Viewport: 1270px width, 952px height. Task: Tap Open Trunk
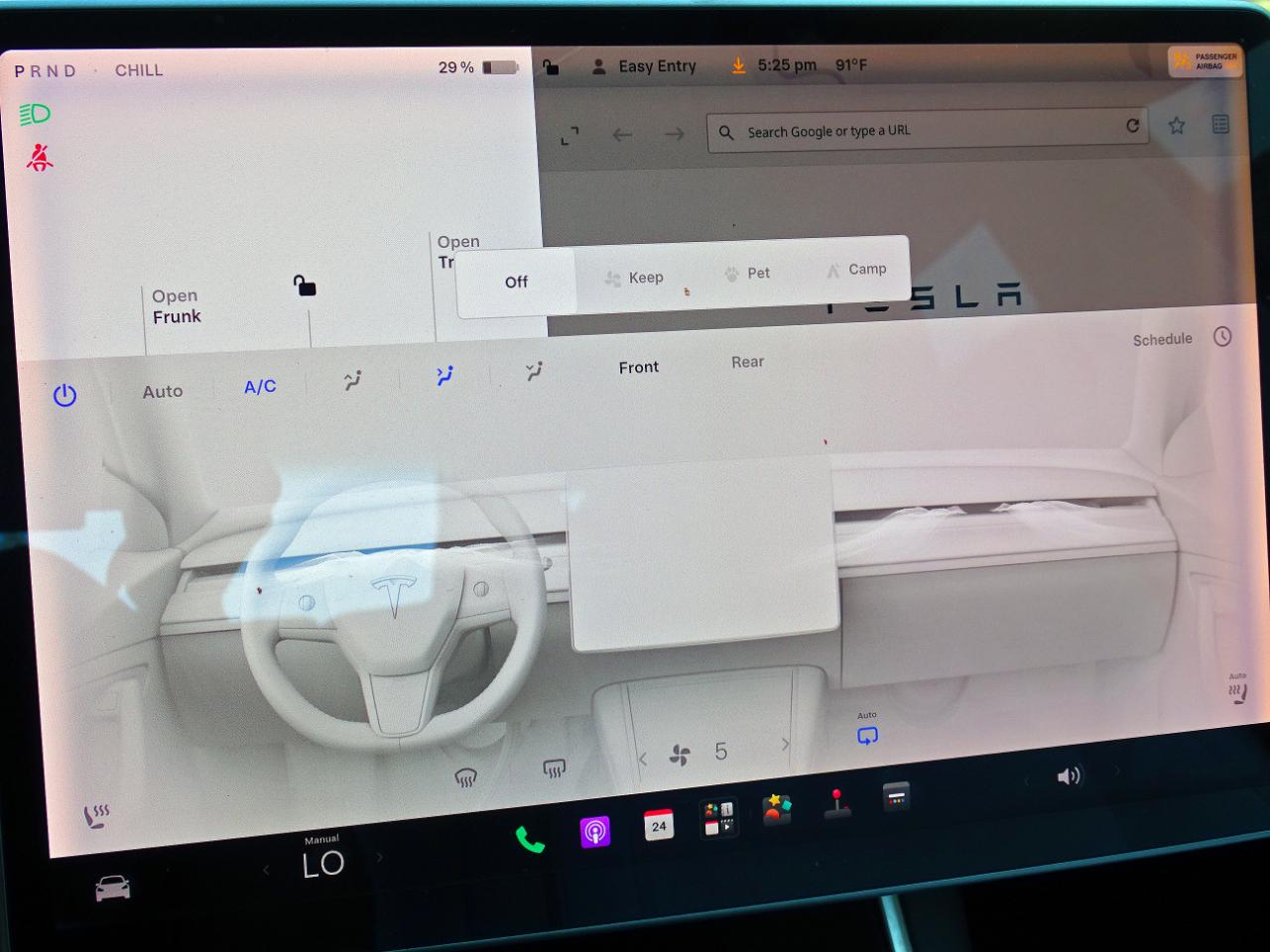[458, 252]
